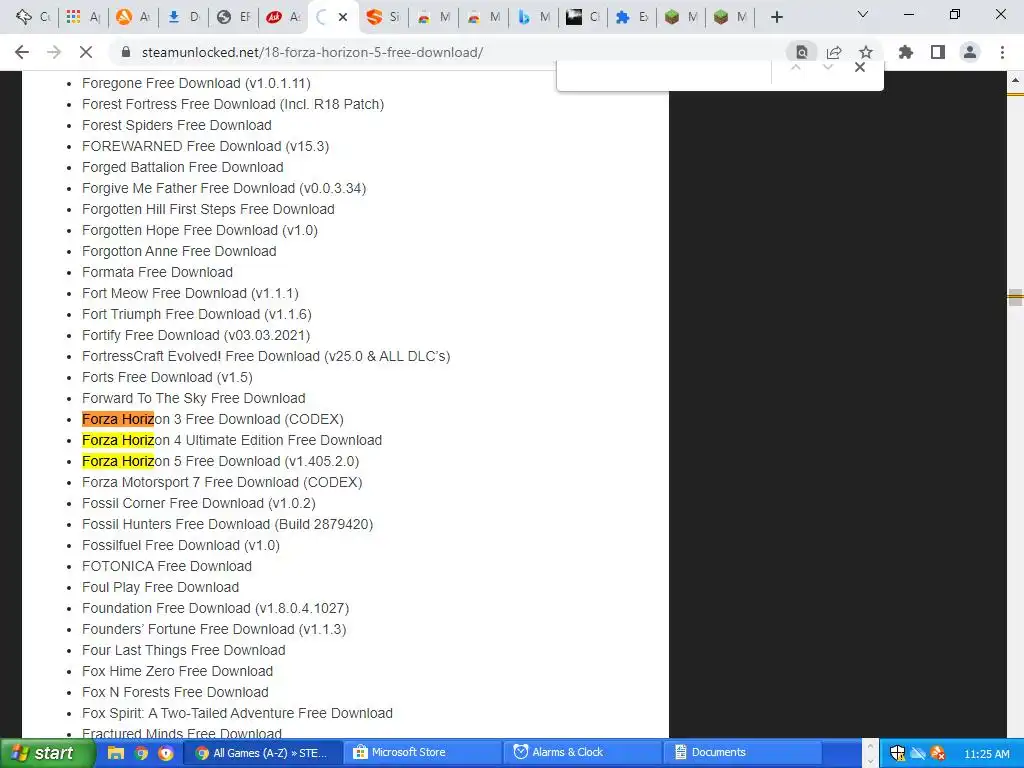Image resolution: width=1024 pixels, height=768 pixels.
Task: Open Fortify Free Download link
Action: [x=196, y=335]
